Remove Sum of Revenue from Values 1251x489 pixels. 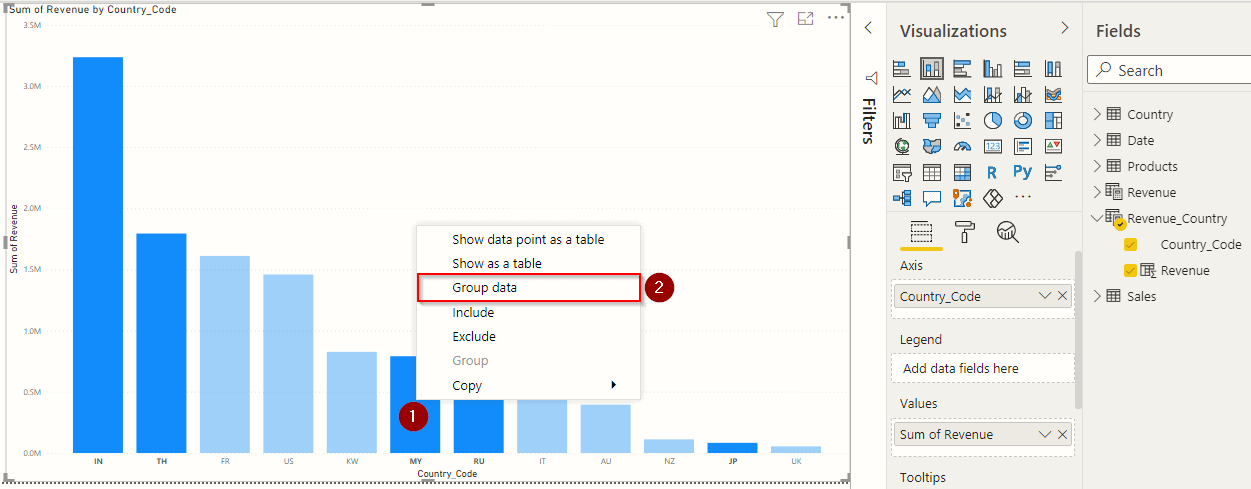[x=1062, y=434]
